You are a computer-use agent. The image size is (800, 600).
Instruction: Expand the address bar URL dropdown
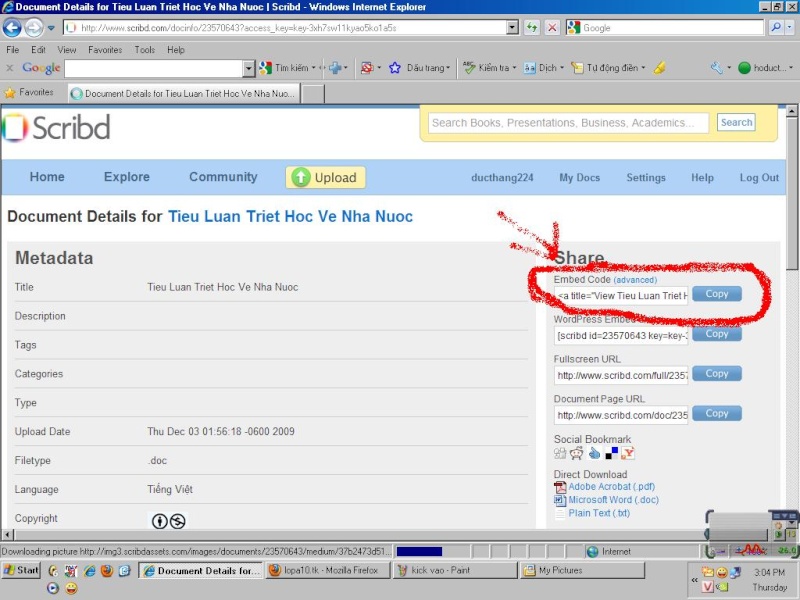point(512,28)
